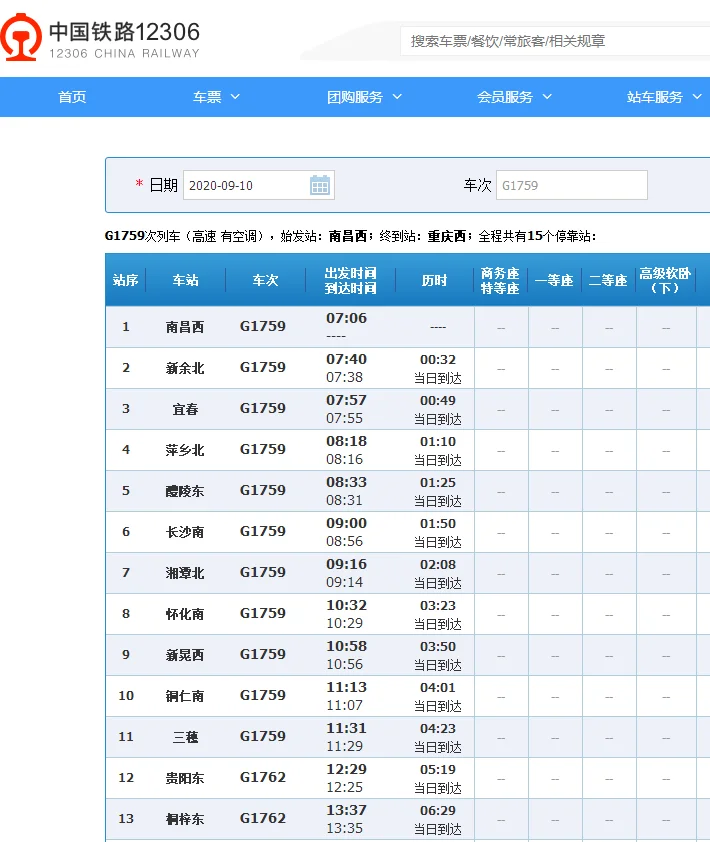Select station 湘潭北 in the table
Image resolution: width=710 pixels, height=842 pixels.
[x=185, y=573]
